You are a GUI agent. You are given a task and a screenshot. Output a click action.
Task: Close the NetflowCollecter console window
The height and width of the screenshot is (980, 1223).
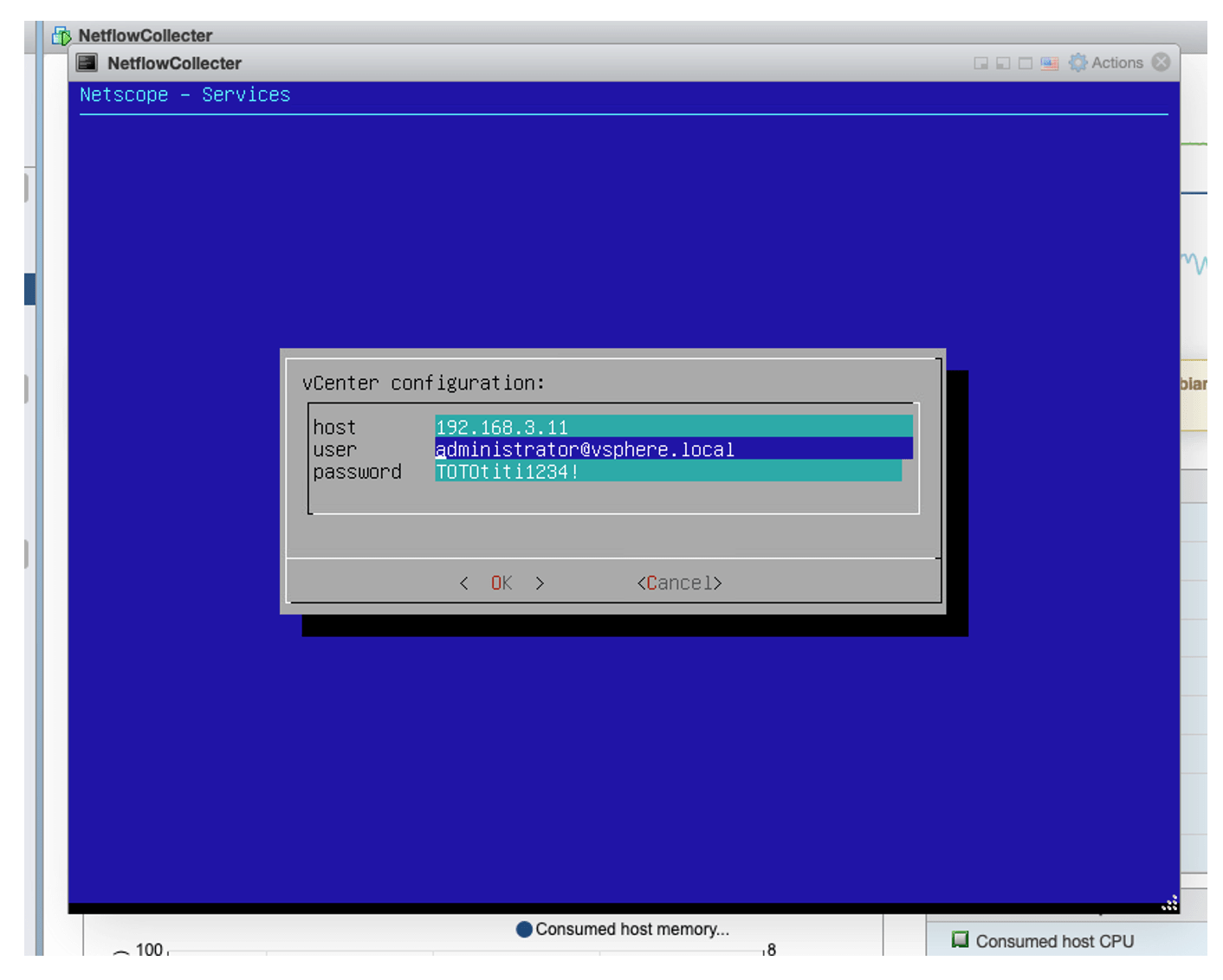1162,62
